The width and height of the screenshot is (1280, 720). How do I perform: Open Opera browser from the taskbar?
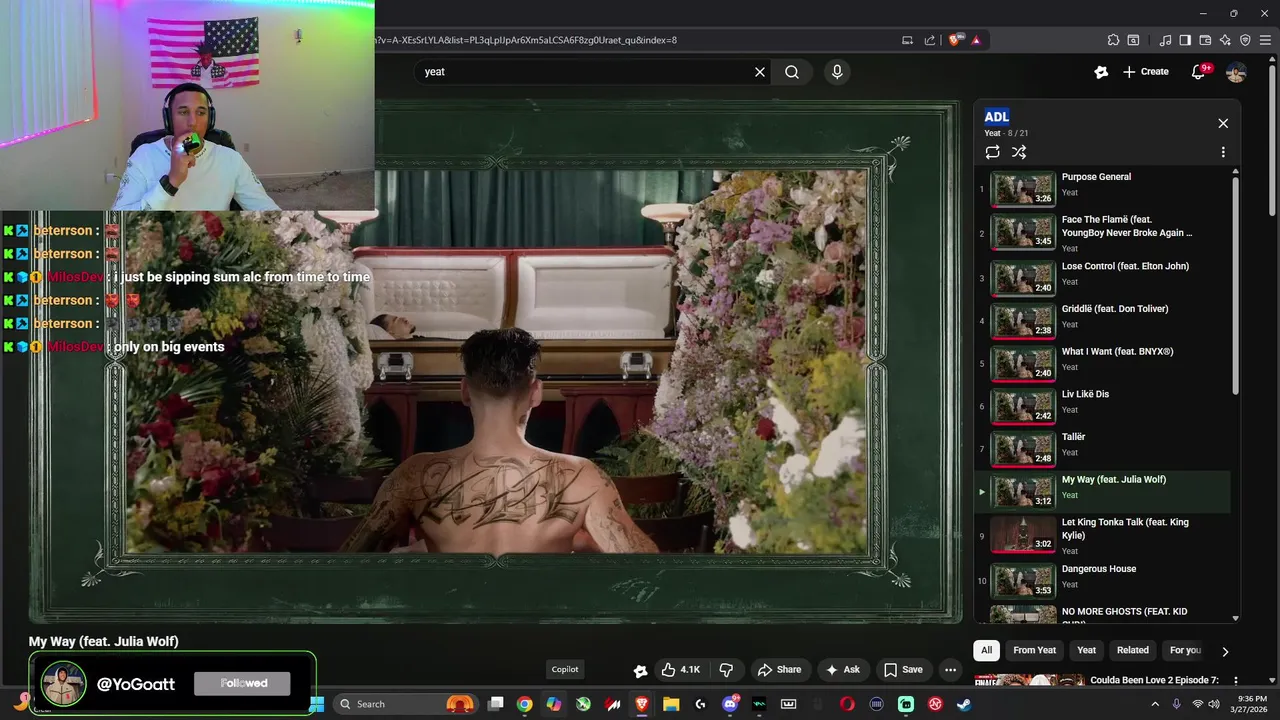click(847, 704)
